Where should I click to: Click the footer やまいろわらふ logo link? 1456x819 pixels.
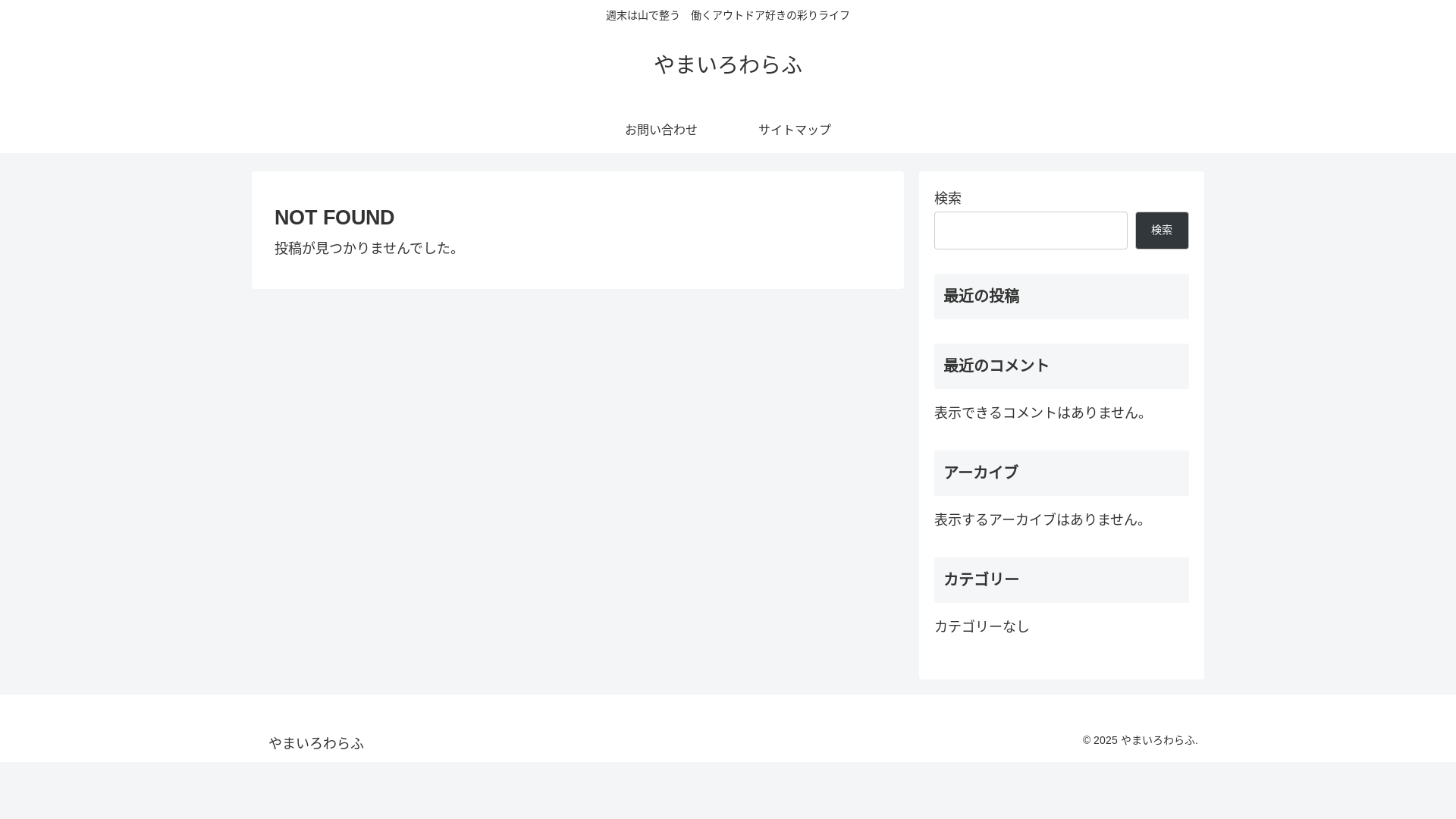[x=316, y=743]
